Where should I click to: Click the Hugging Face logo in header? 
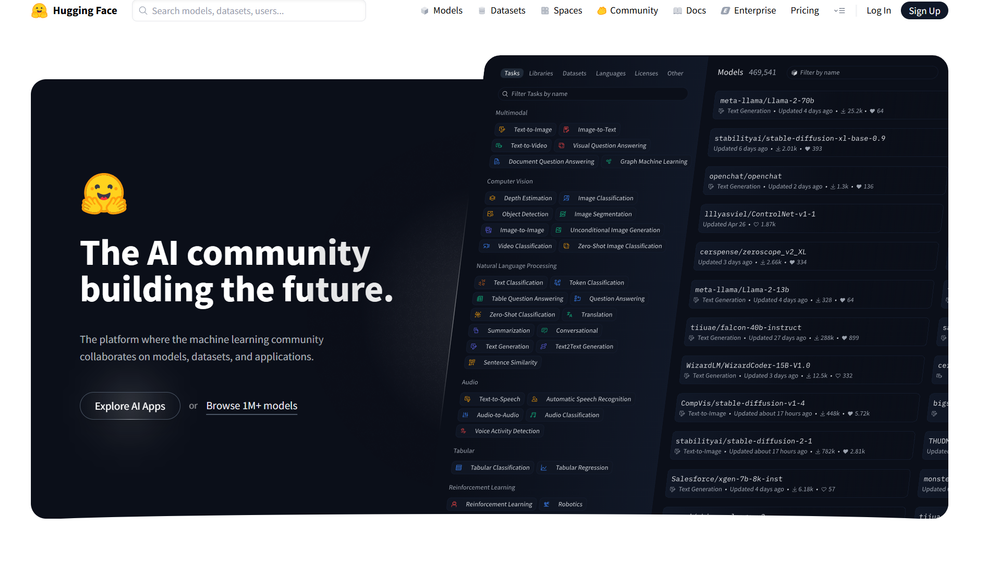point(74,10)
